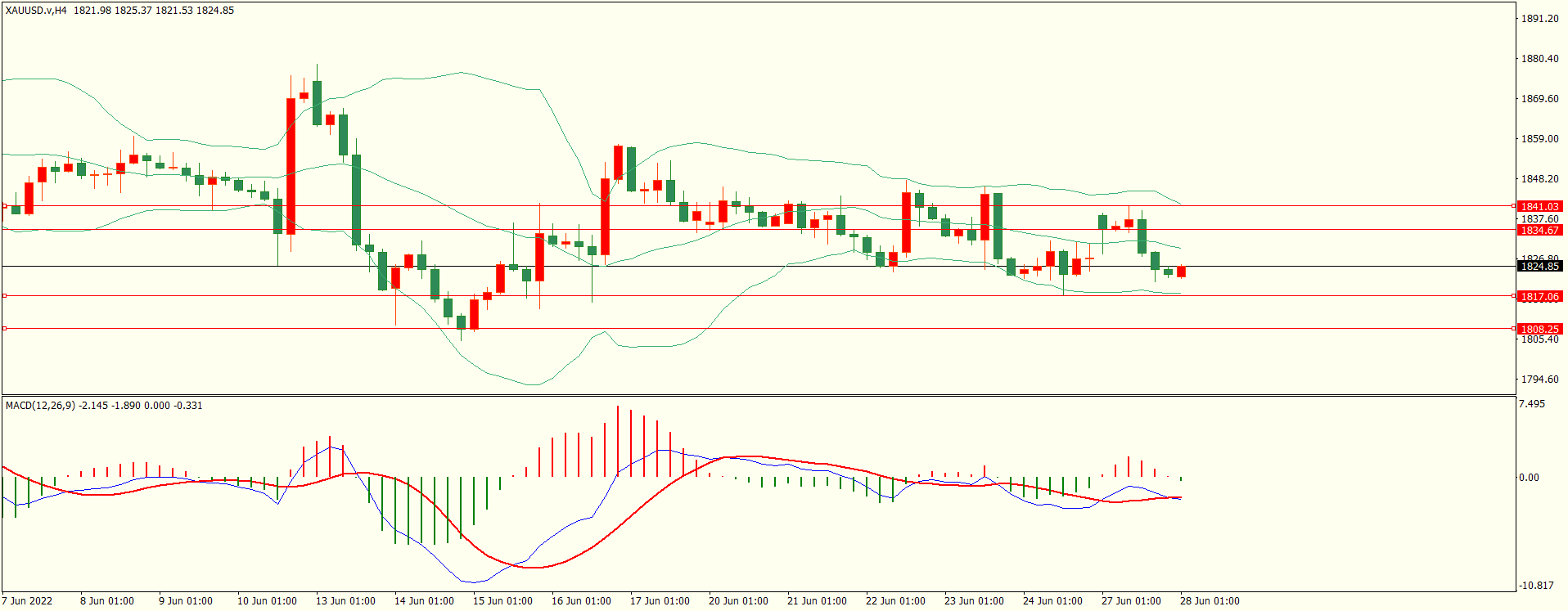Click the 1808.25 price level label
This screenshot has height=611, width=1568.
click(1539, 329)
